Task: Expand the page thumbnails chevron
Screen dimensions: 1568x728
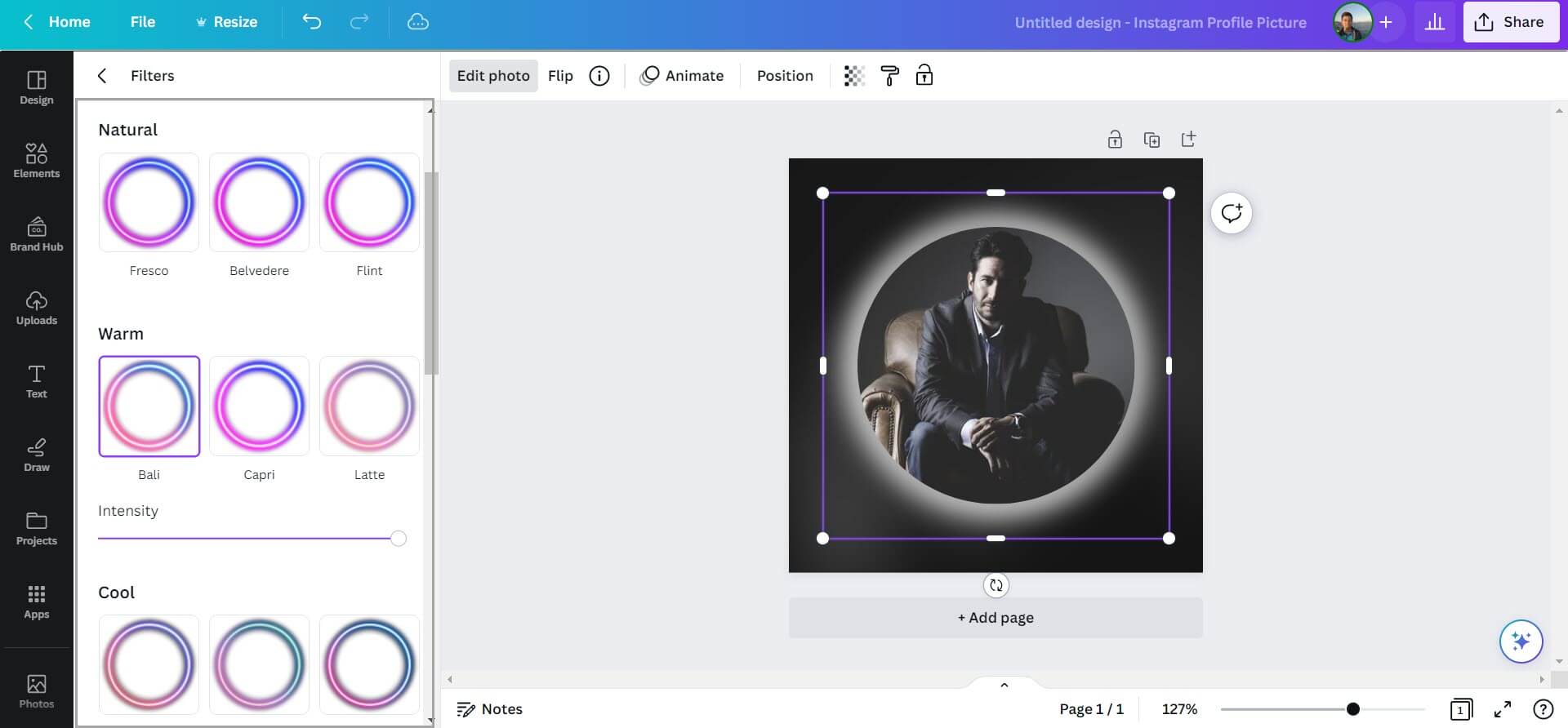Action: click(x=1004, y=685)
